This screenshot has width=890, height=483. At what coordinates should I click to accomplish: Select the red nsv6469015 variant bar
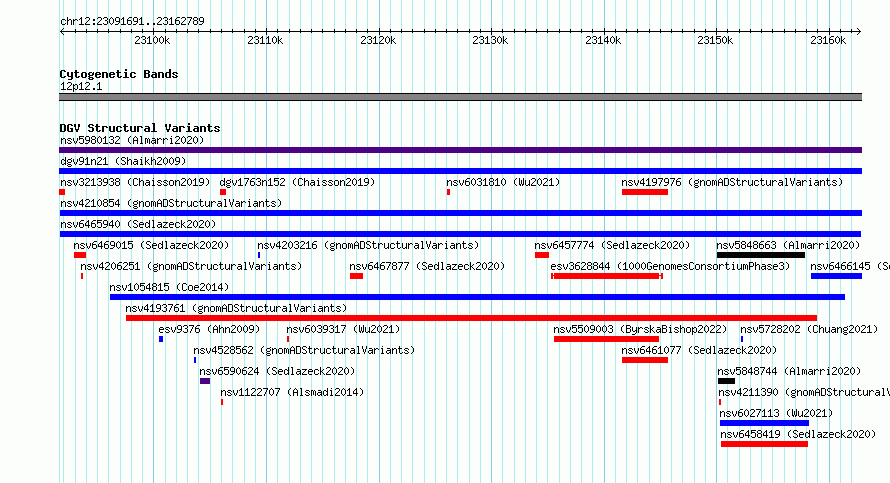coord(80,255)
